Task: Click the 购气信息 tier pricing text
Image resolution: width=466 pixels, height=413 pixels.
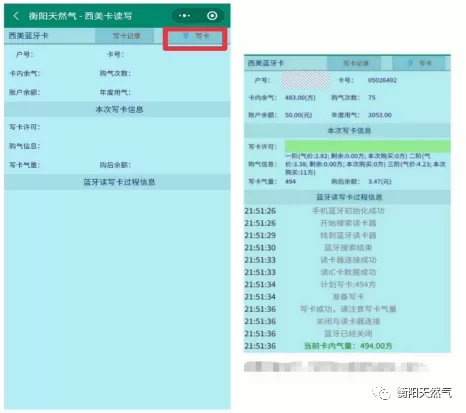Action: tap(365, 164)
